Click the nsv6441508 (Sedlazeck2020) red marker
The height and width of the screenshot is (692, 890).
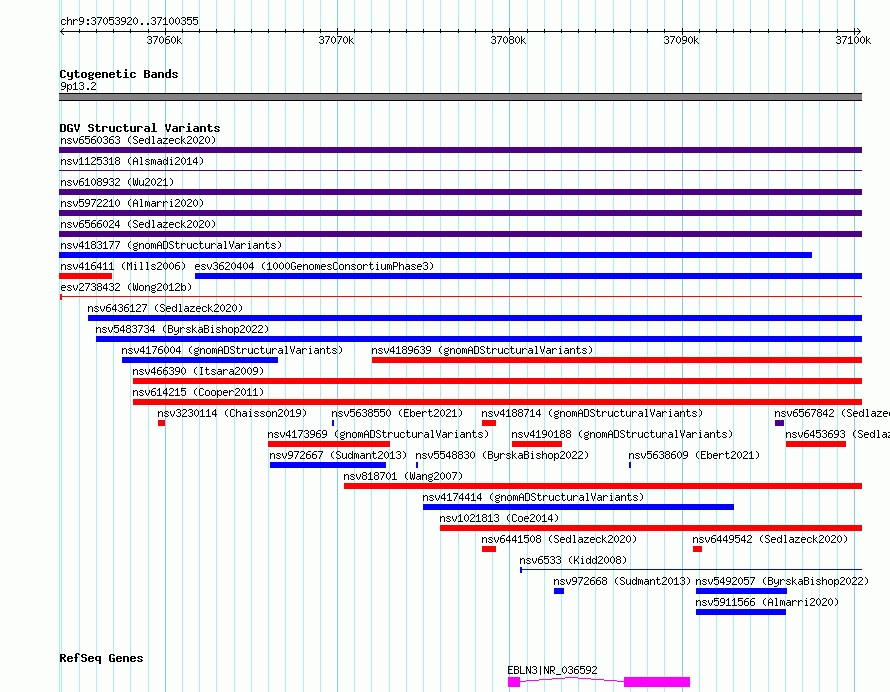[x=489, y=549]
